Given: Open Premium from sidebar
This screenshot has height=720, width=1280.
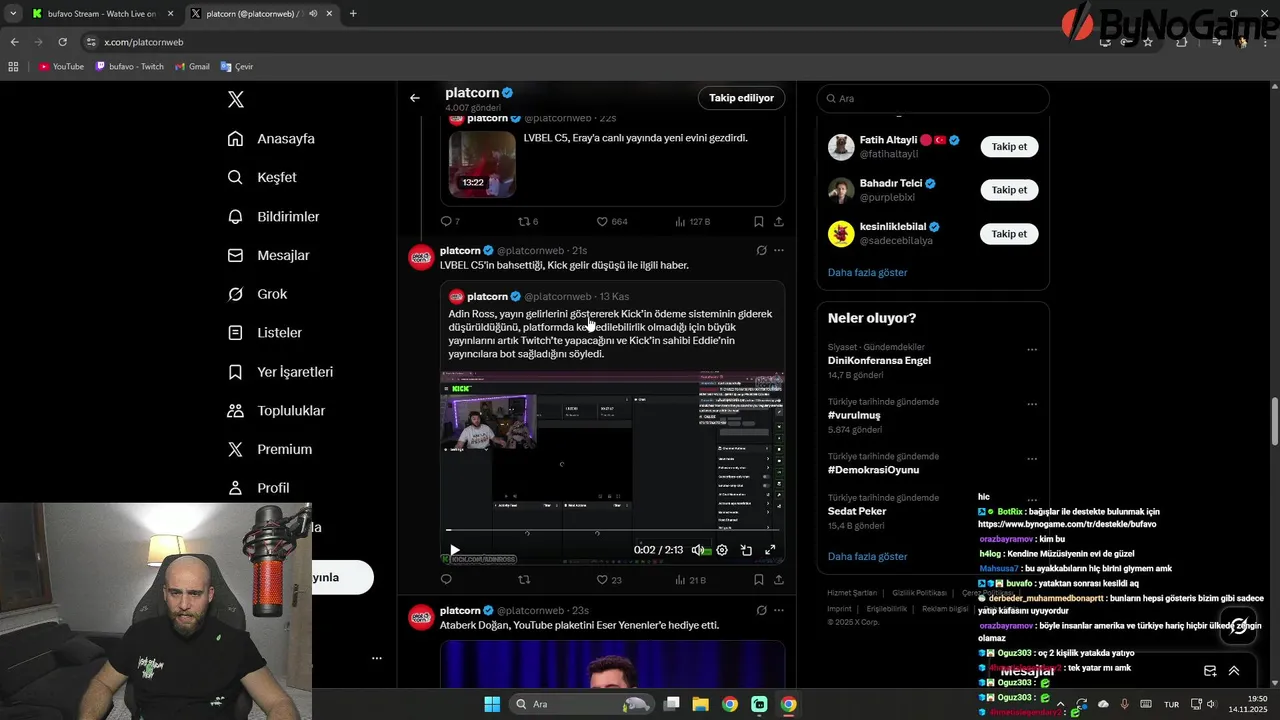Looking at the screenshot, I should [269, 449].
